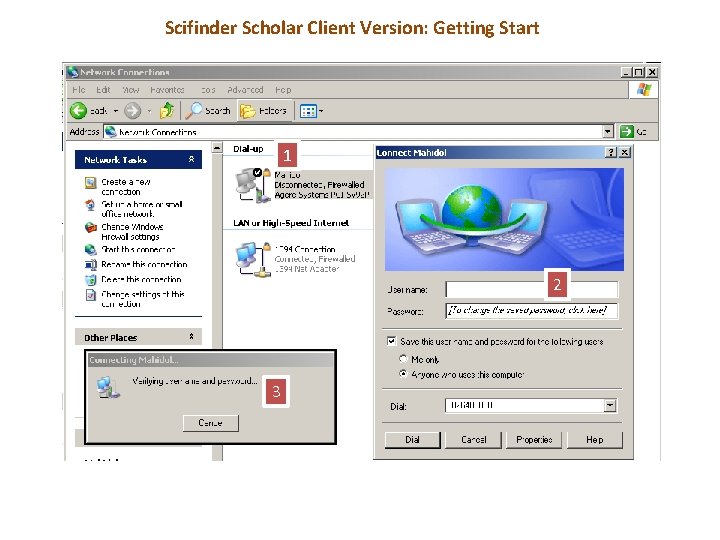This screenshot has width=720, height=540.
Task: Open the Views button dropdown arrow
Action: point(321,111)
